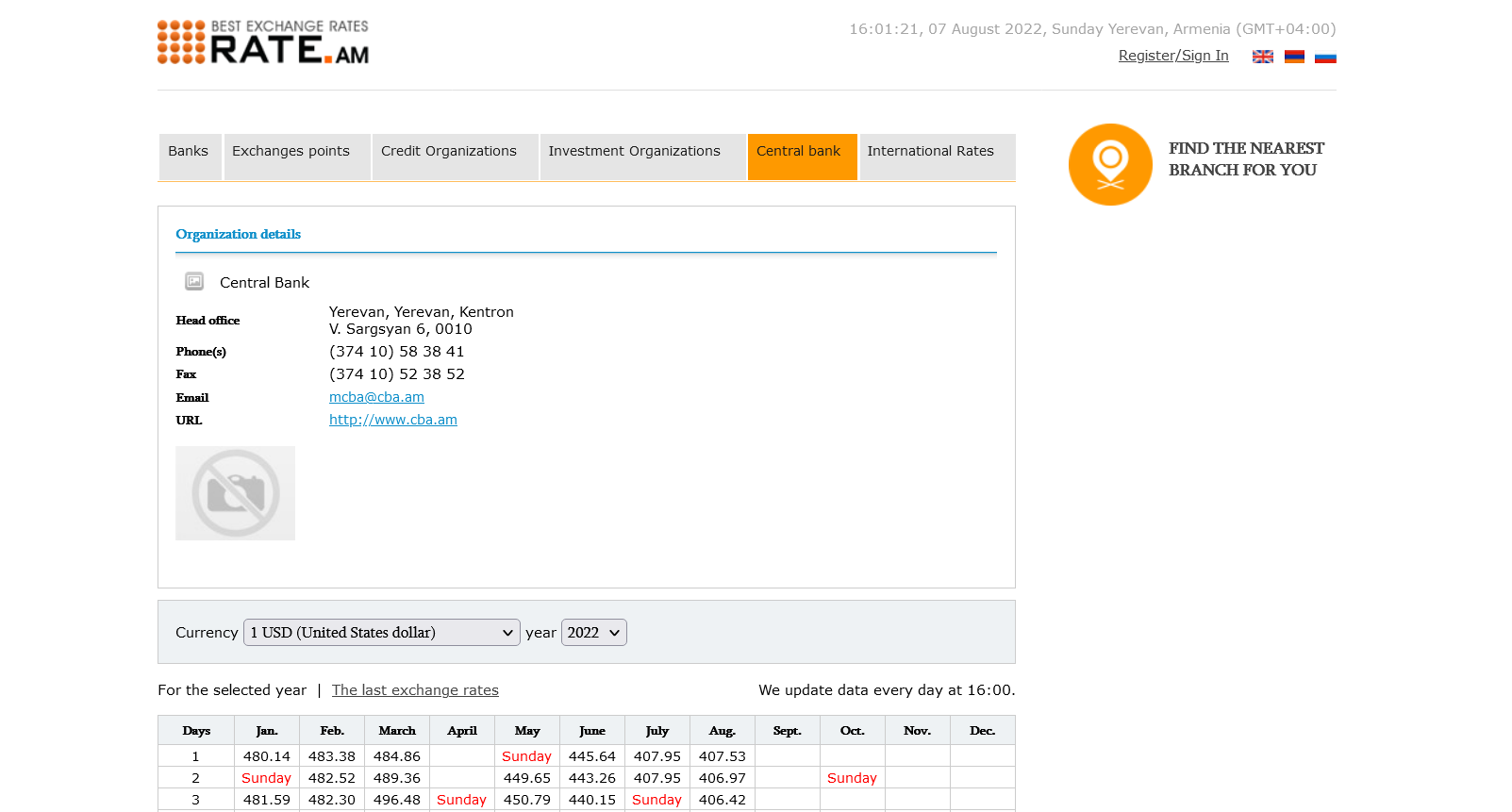Screen dimensions: 1512x812
Task: Click the orange map pin icon
Action: (x=1110, y=164)
